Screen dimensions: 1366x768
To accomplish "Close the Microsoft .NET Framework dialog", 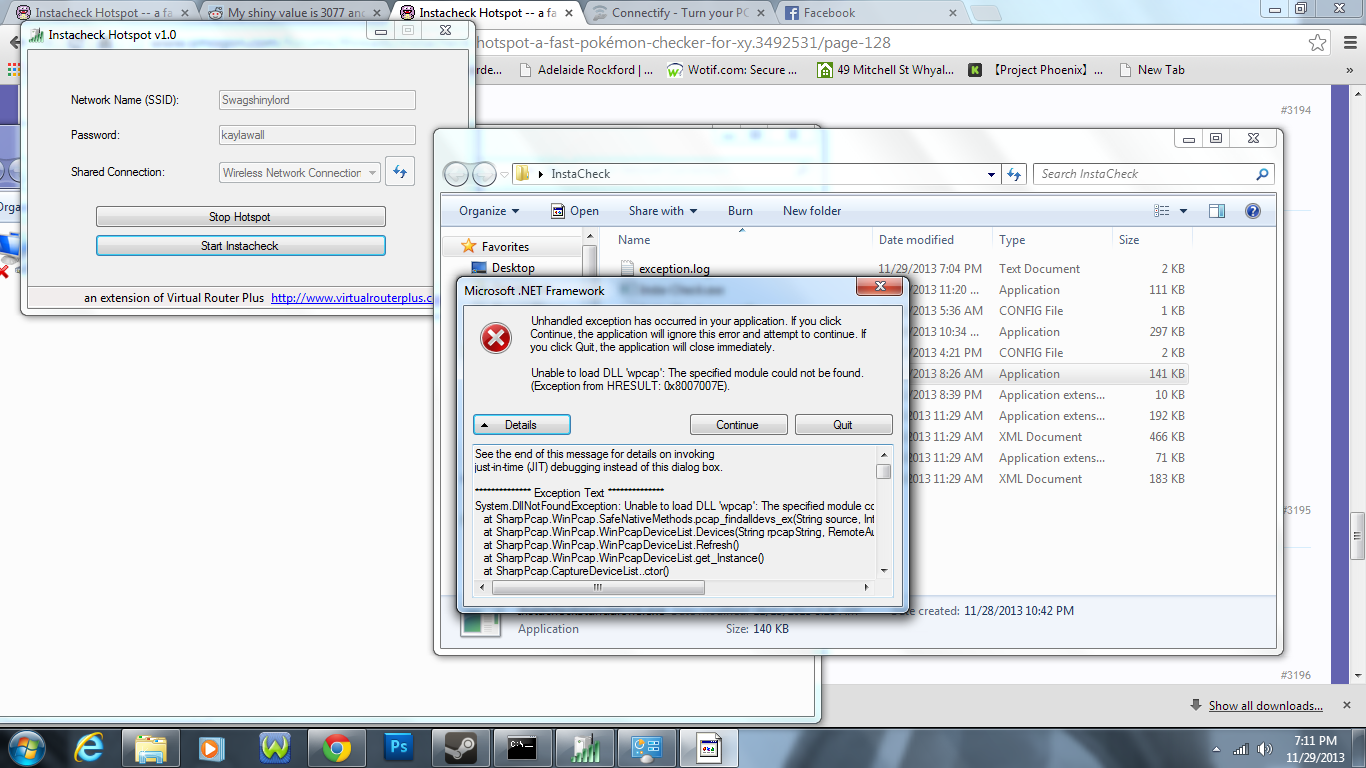I will coord(880,288).
